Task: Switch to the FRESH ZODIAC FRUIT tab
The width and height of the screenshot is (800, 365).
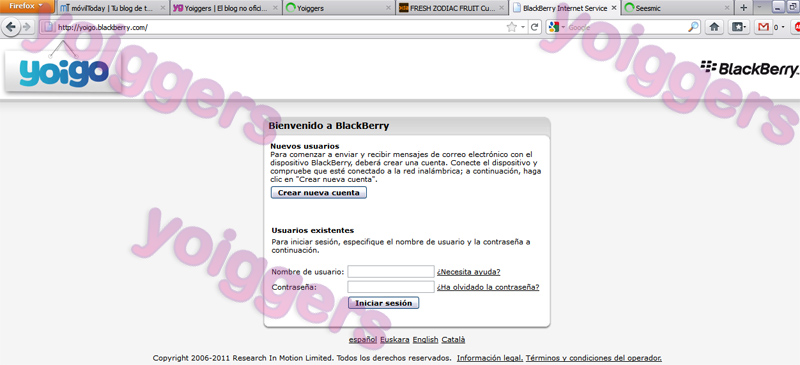Action: coord(452,8)
